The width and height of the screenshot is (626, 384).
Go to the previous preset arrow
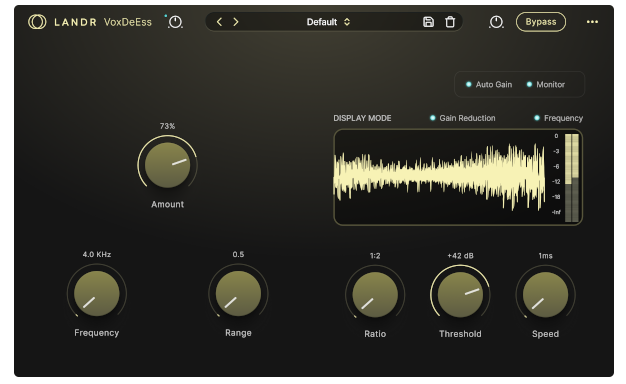[219, 22]
